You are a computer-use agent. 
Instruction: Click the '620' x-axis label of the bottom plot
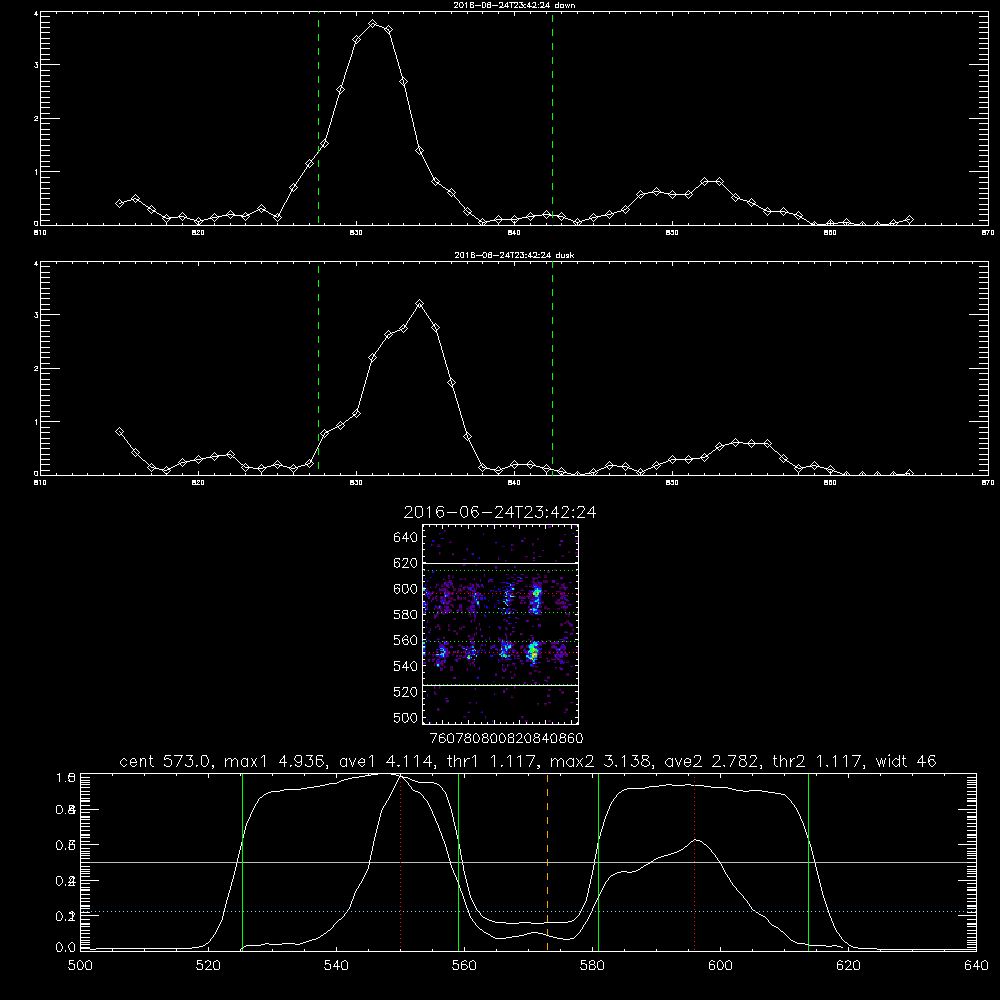(848, 966)
